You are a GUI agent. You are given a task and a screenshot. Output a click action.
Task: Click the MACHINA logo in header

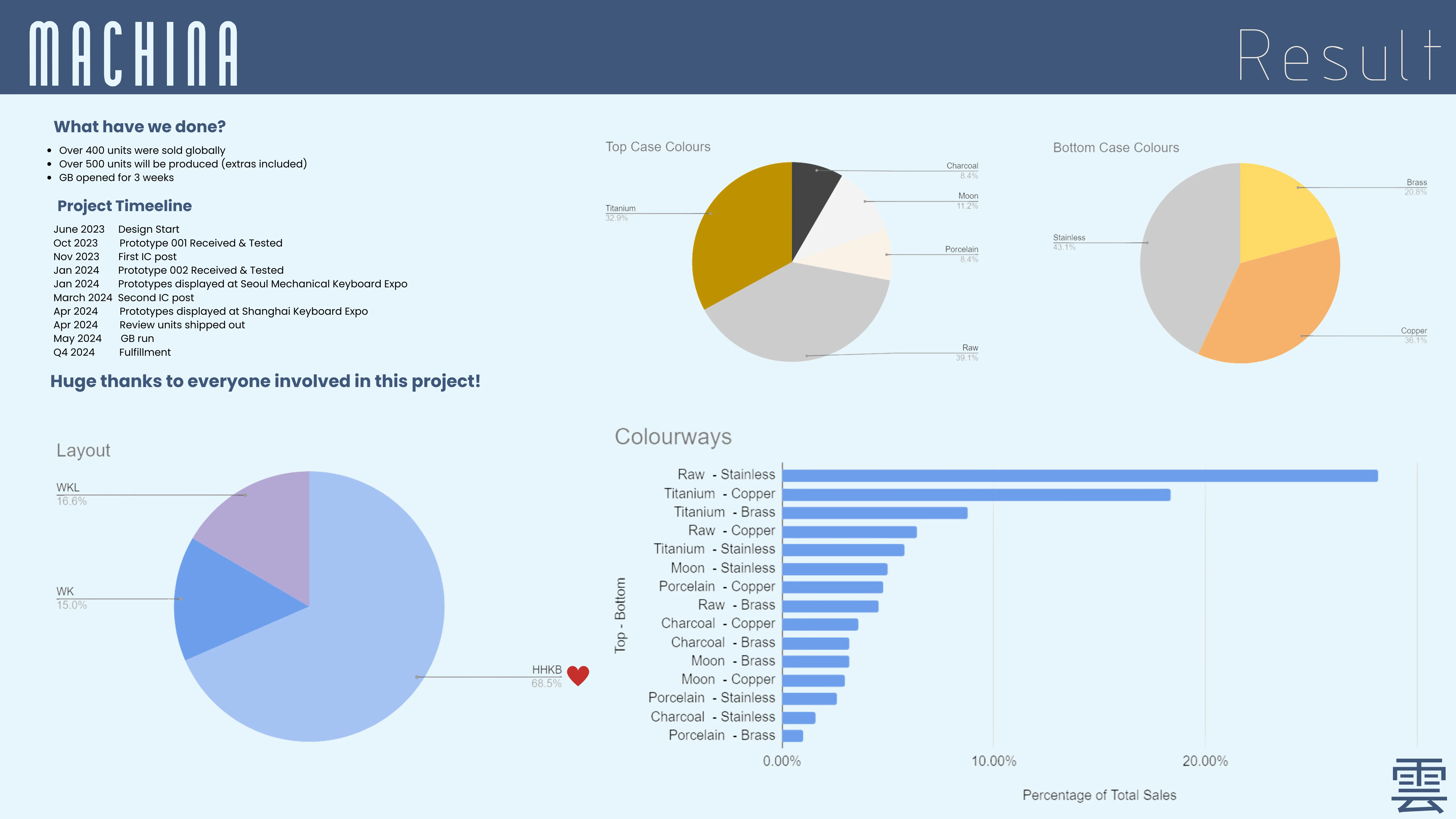[x=133, y=54]
